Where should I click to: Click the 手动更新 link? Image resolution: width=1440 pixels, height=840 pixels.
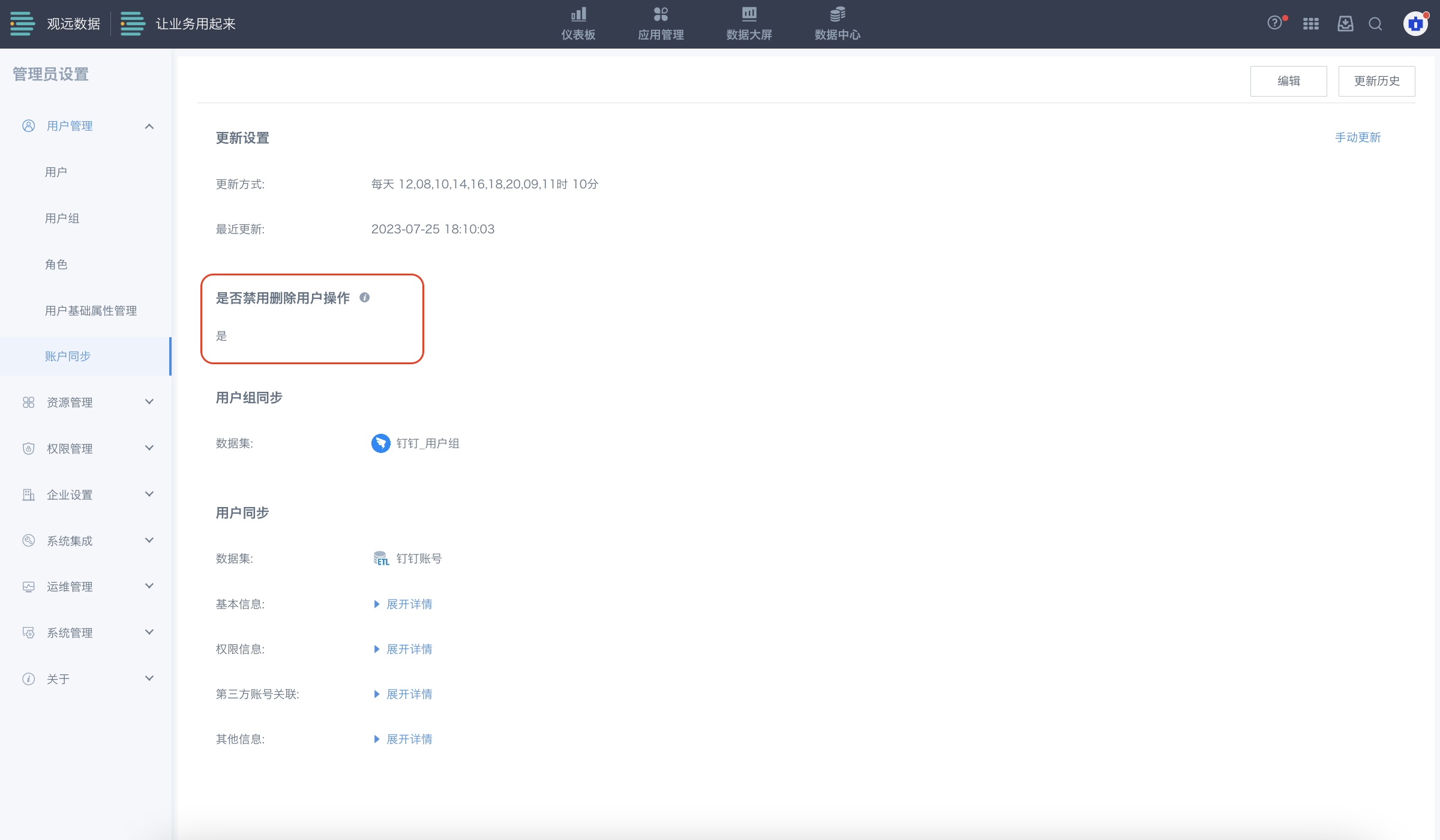click(1358, 137)
